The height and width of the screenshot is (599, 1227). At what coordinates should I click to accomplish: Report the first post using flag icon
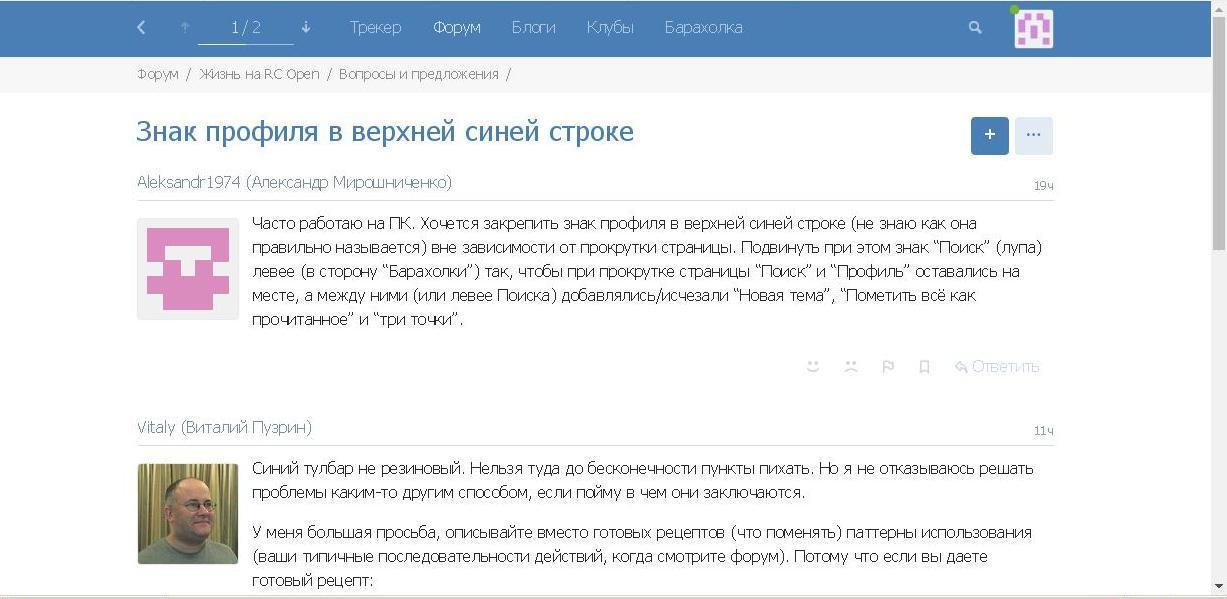pyautogui.click(x=887, y=367)
